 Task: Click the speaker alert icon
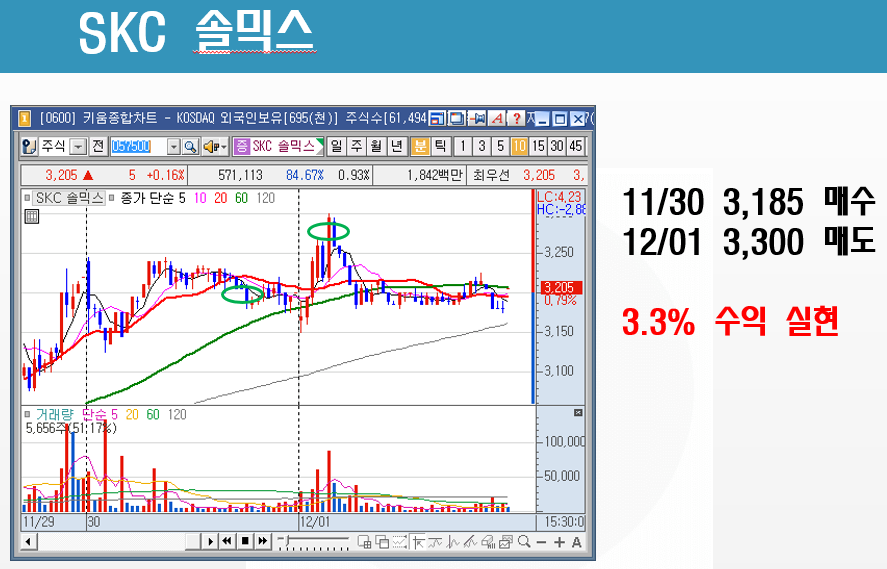coord(214,147)
